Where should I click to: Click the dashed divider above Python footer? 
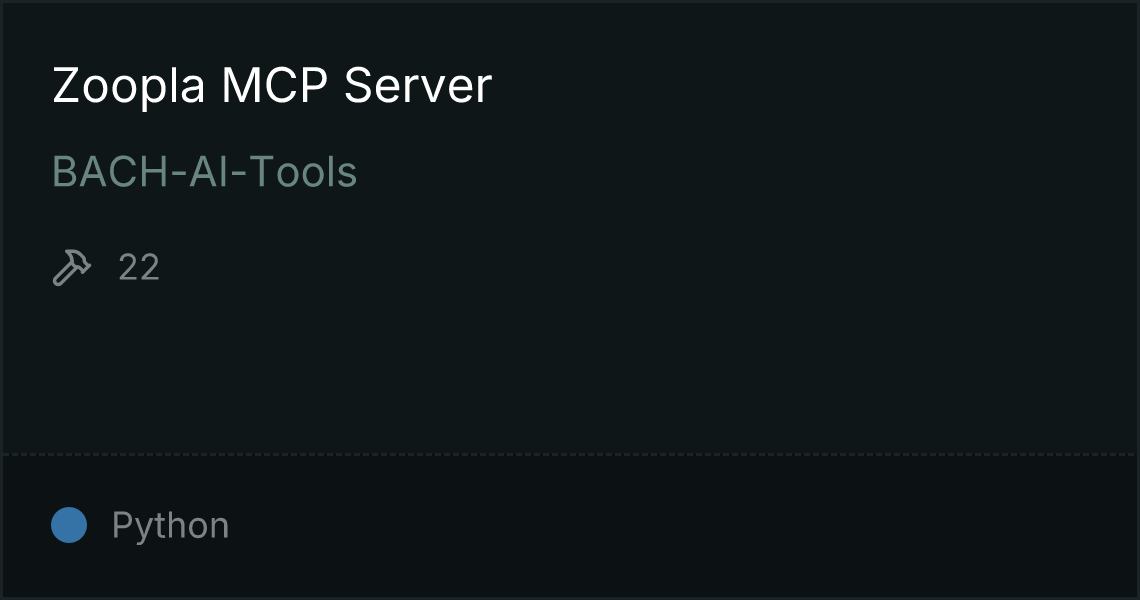(x=569, y=455)
